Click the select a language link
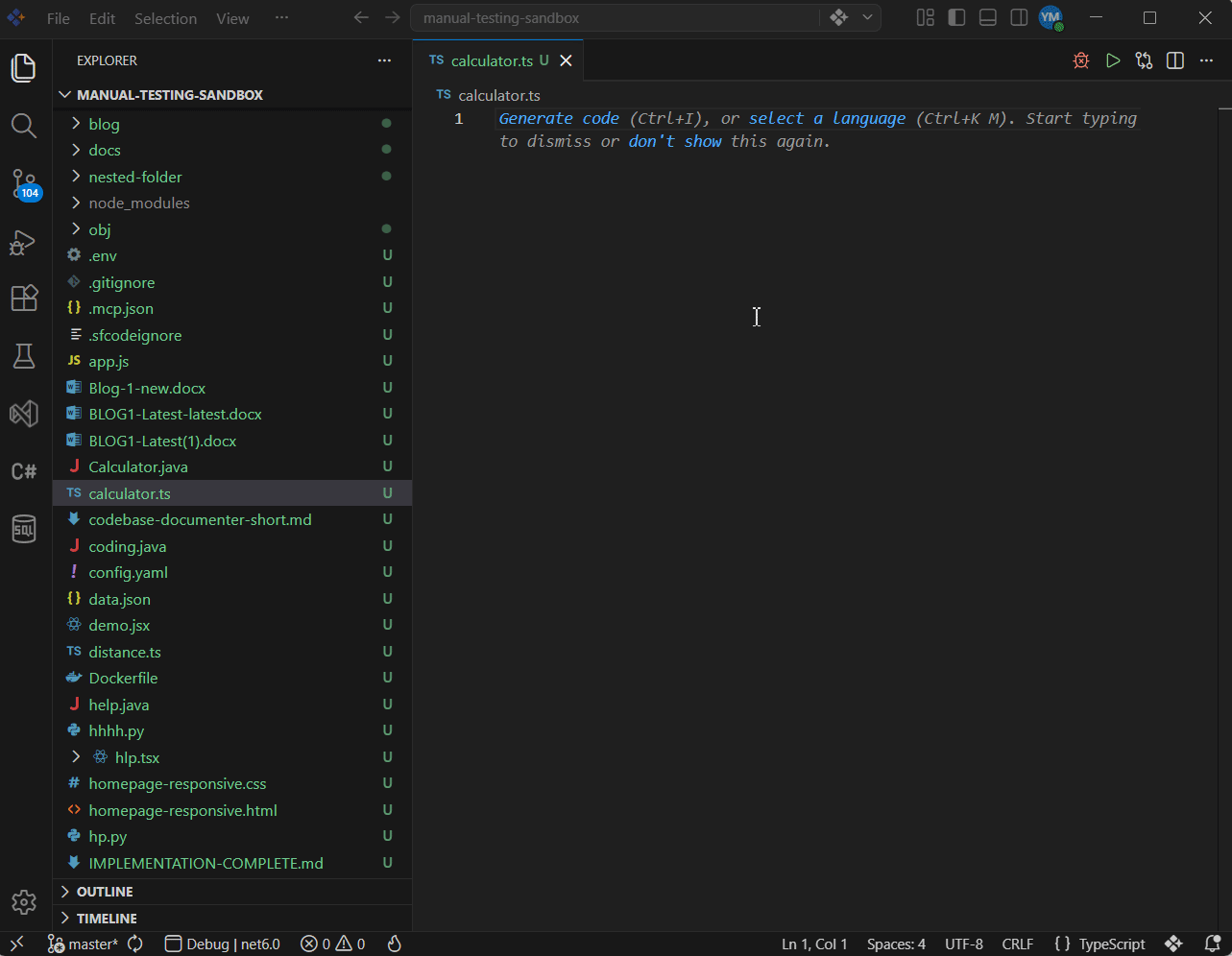The image size is (1232, 956). point(827,118)
